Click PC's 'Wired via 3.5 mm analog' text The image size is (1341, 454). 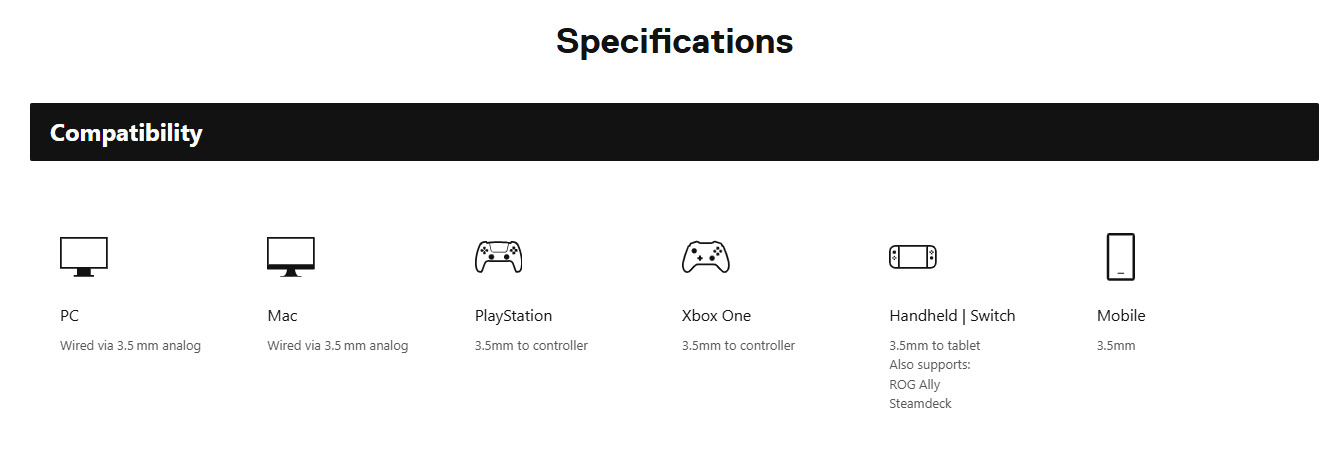tap(130, 346)
